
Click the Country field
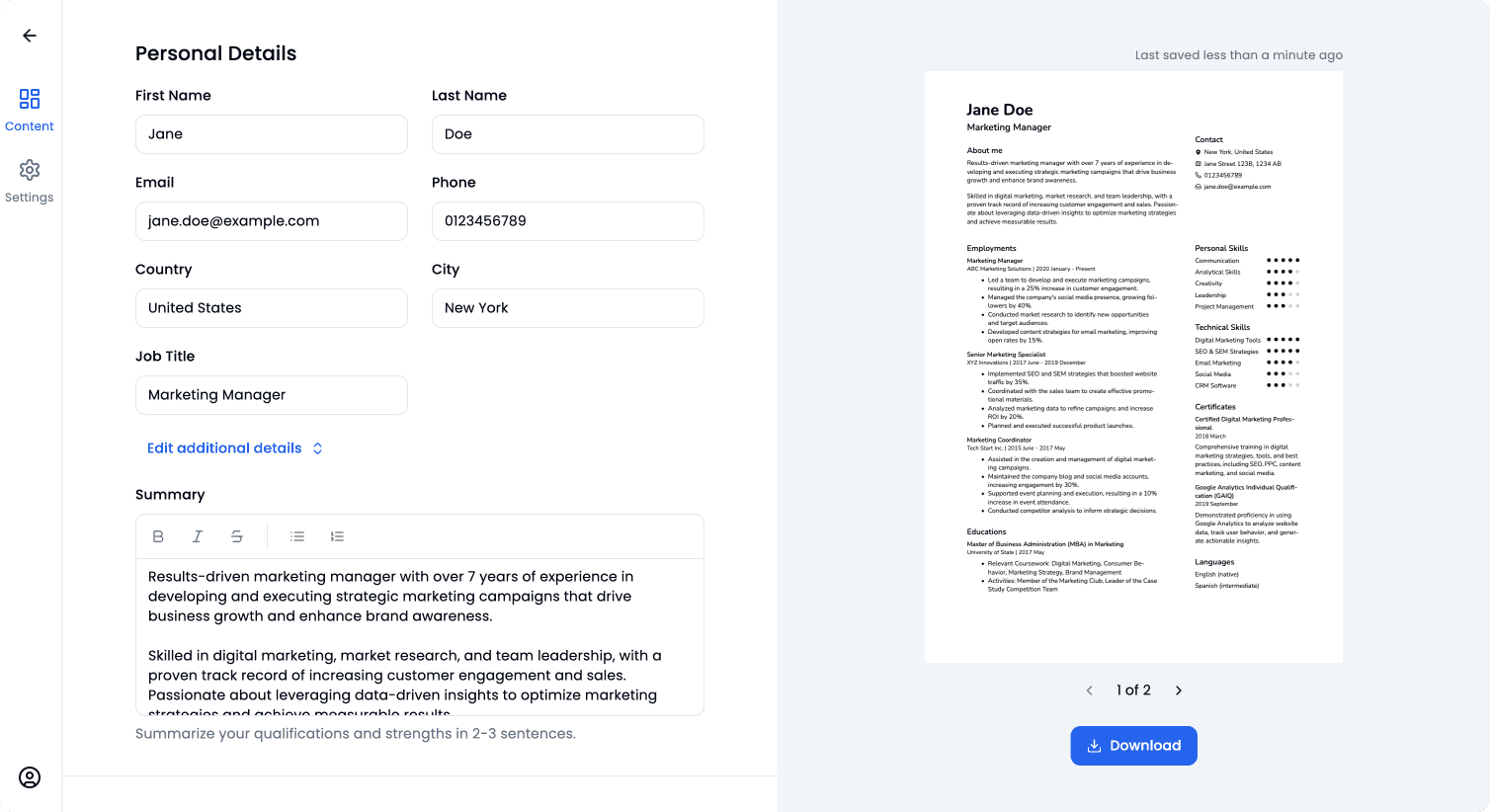tap(271, 308)
